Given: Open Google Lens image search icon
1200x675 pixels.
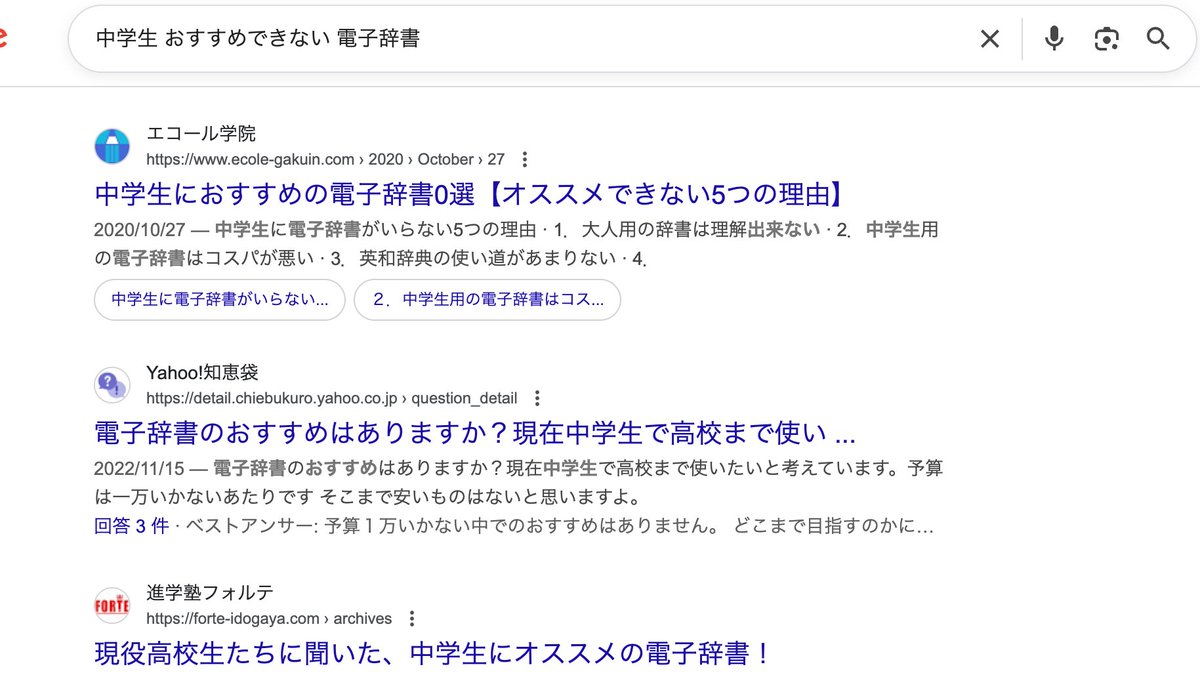Looking at the screenshot, I should tap(1106, 39).
